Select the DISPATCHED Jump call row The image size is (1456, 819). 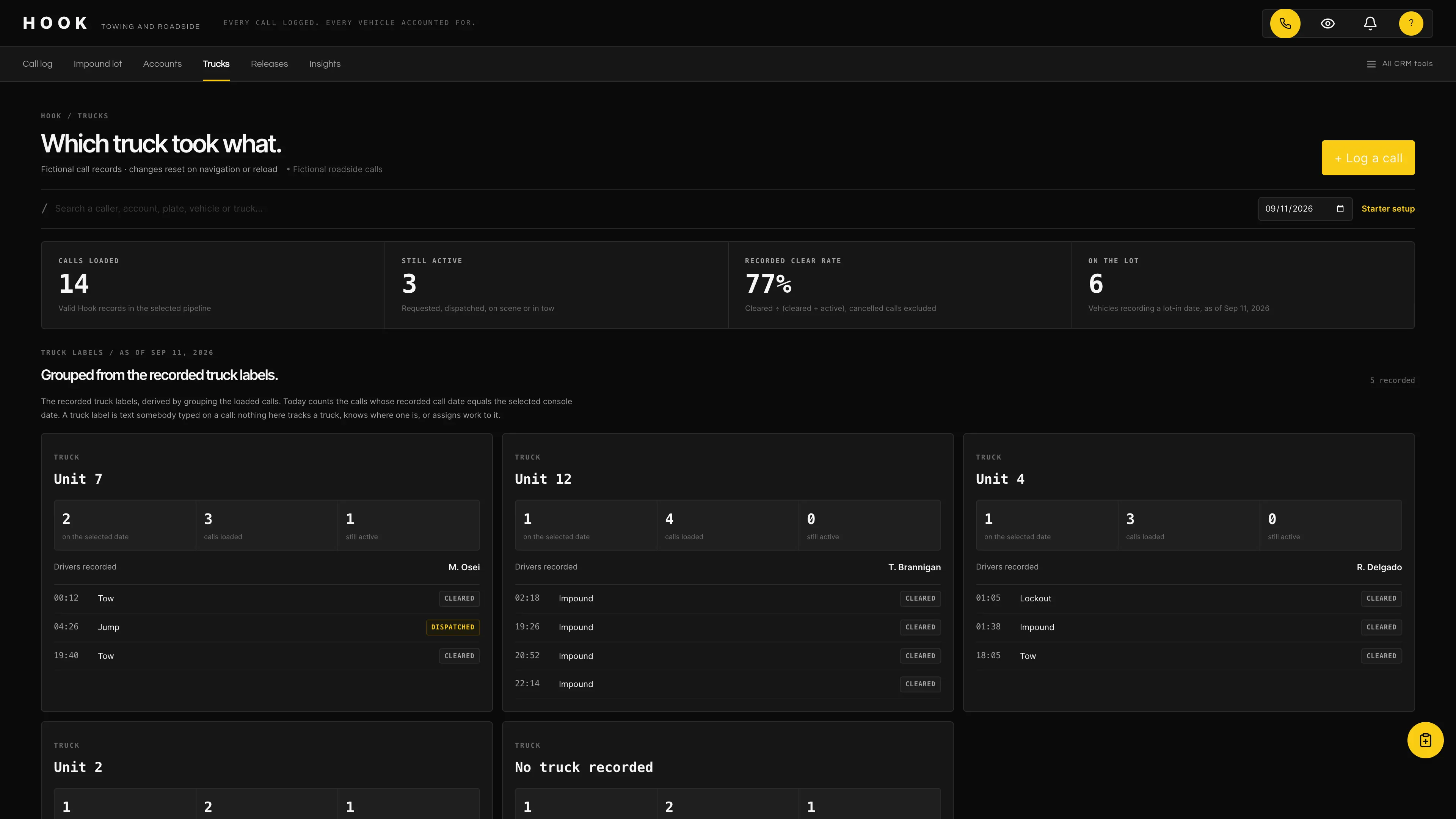266,627
